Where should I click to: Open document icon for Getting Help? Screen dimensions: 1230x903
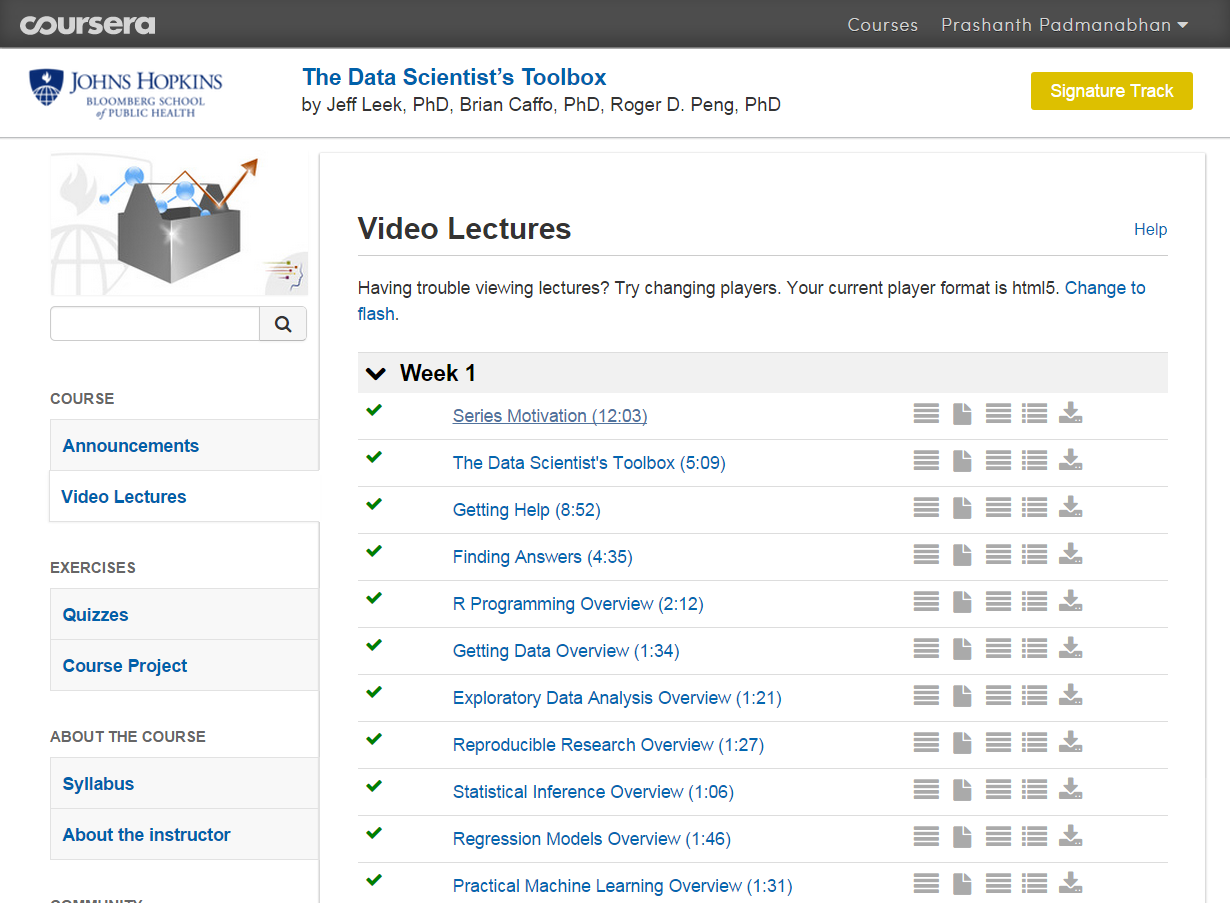tap(962, 507)
